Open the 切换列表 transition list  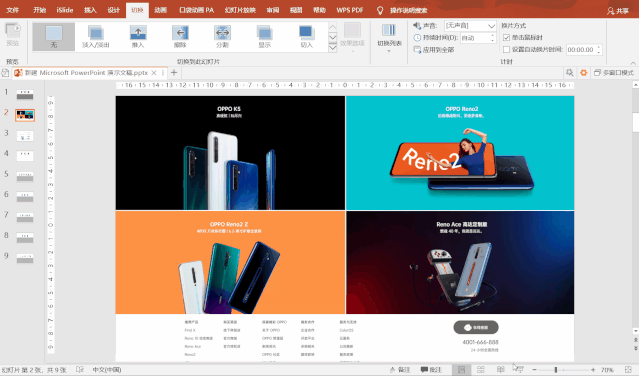pyautogui.click(x=389, y=37)
